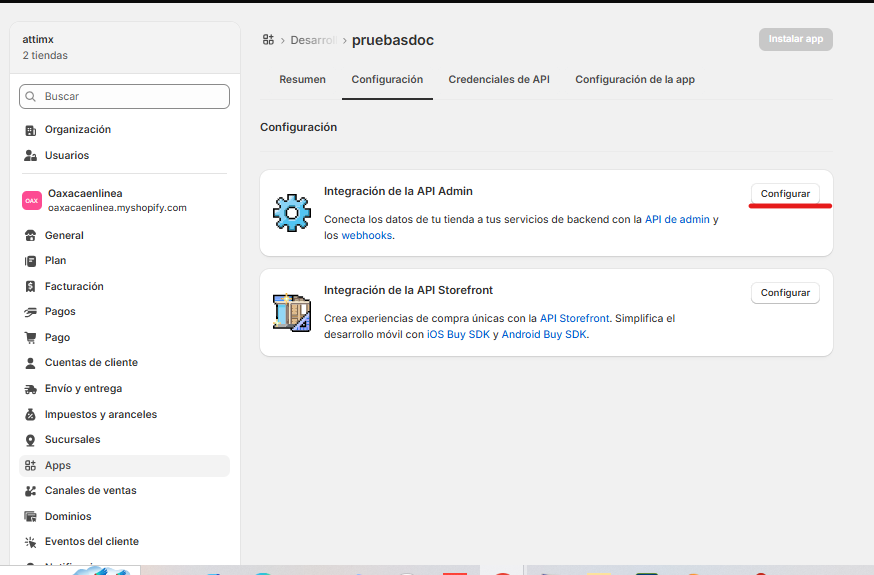Click the Impuestos y aranceles icon
The image size is (874, 575).
pyautogui.click(x=31, y=415)
